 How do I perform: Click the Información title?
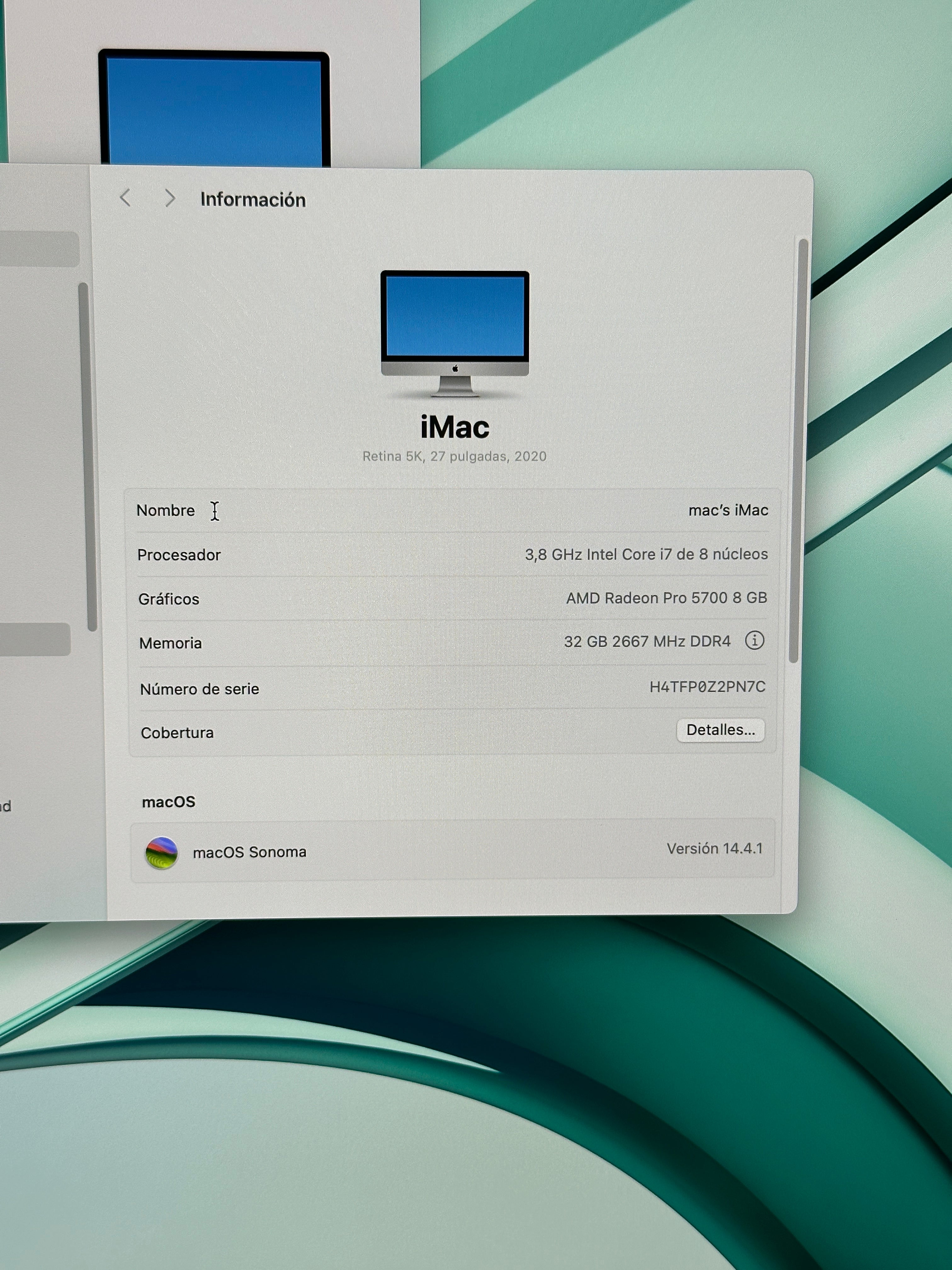pyautogui.click(x=253, y=199)
